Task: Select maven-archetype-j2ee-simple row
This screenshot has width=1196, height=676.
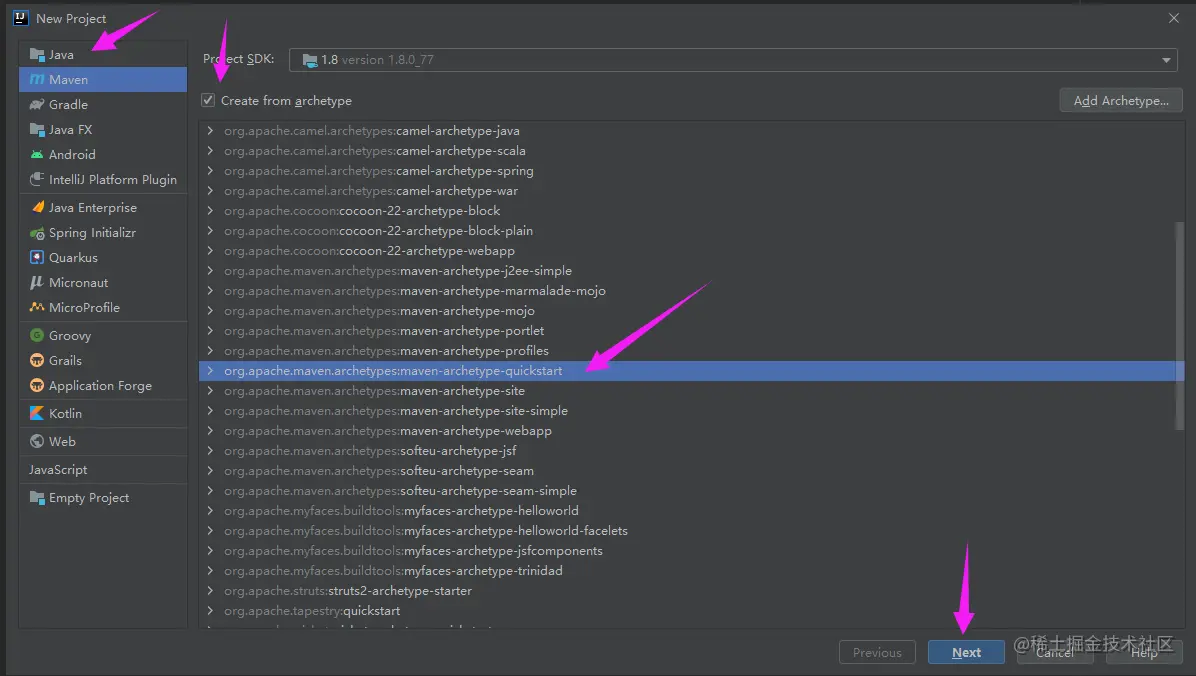Action: pos(691,271)
